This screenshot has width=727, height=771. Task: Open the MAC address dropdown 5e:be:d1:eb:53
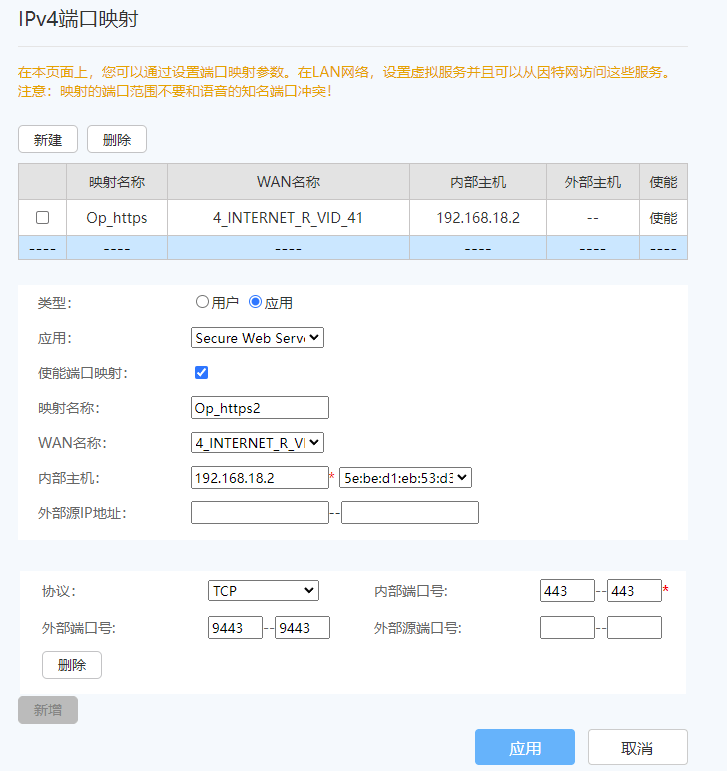[405, 478]
